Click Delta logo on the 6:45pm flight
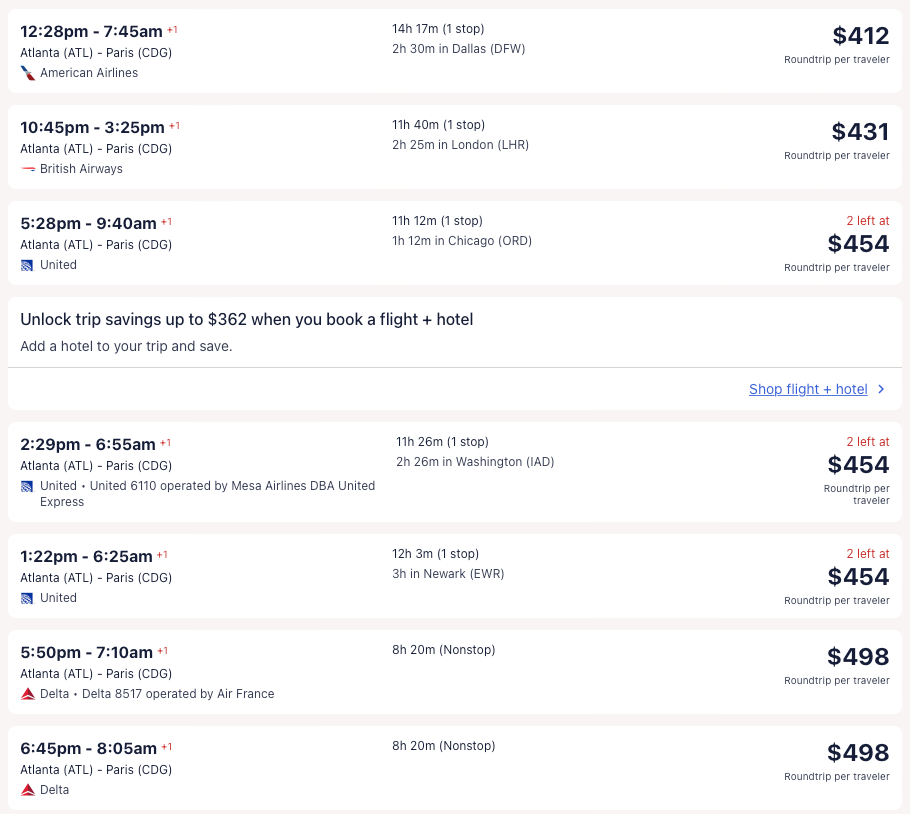Image resolution: width=910 pixels, height=814 pixels. (x=28, y=790)
